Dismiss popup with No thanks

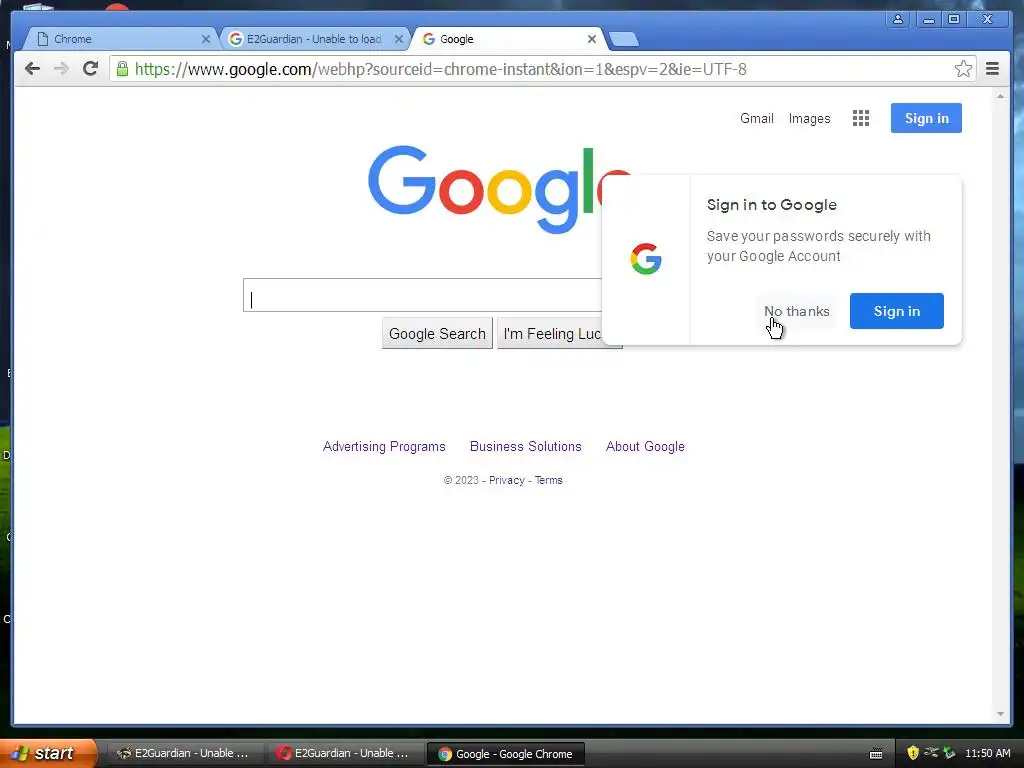point(797,312)
